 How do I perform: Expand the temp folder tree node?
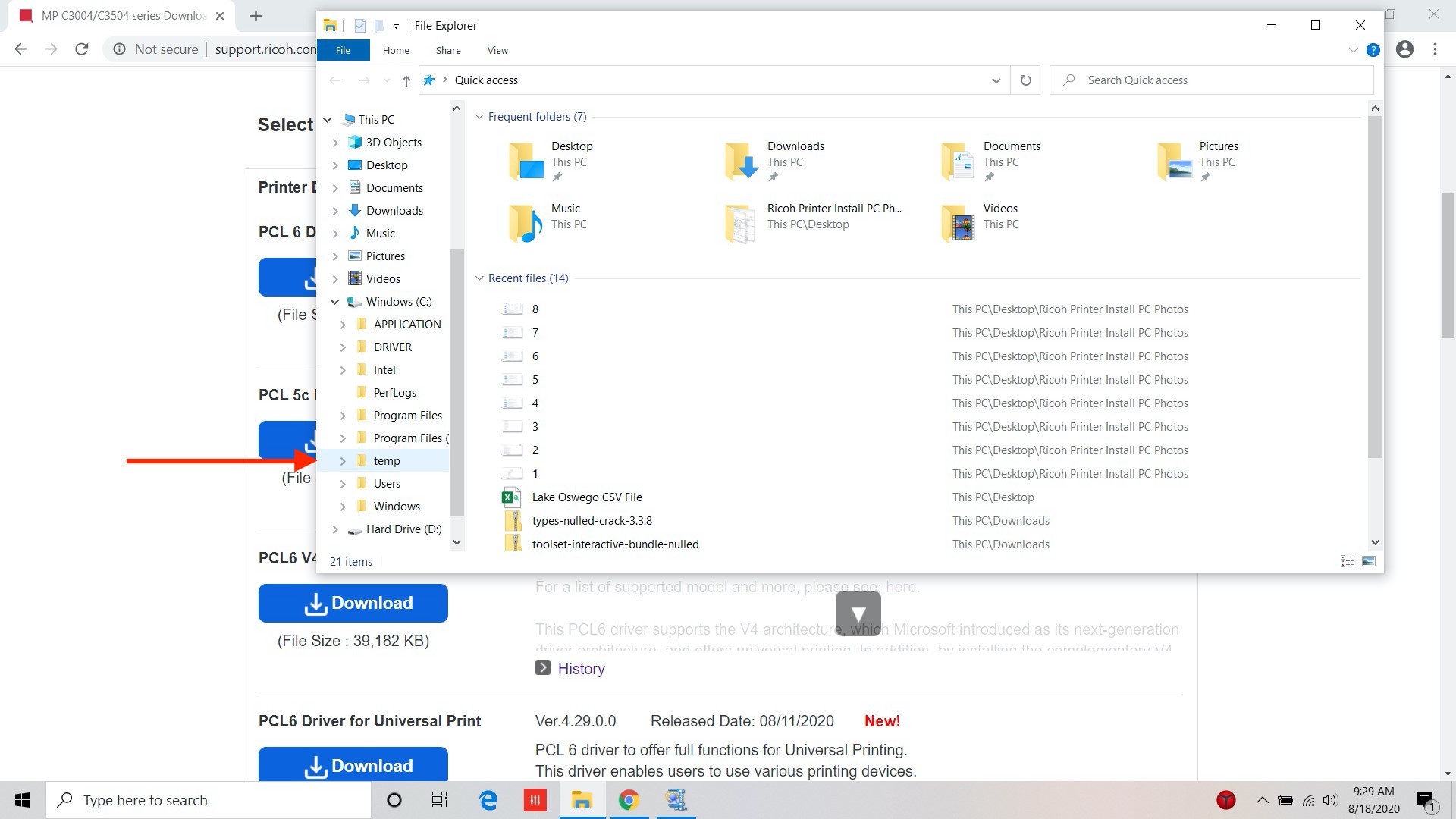coord(343,461)
